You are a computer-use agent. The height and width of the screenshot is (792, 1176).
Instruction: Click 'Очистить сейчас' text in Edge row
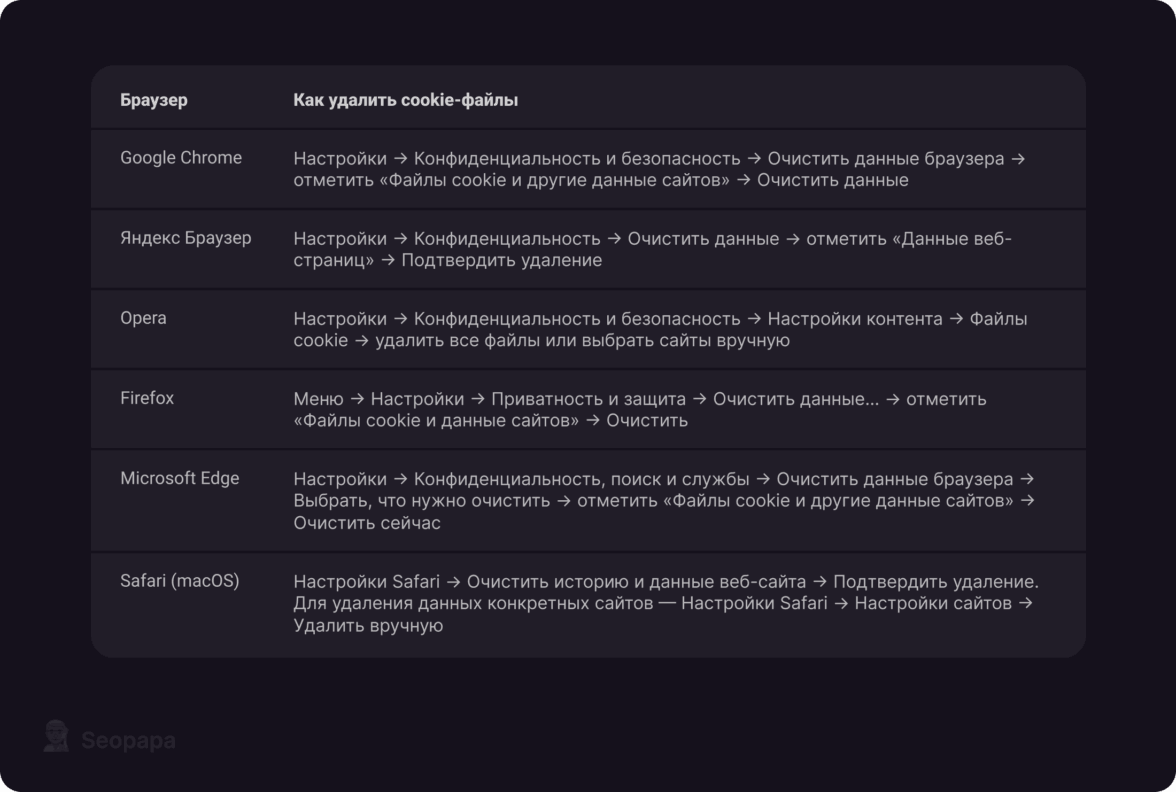click(367, 523)
